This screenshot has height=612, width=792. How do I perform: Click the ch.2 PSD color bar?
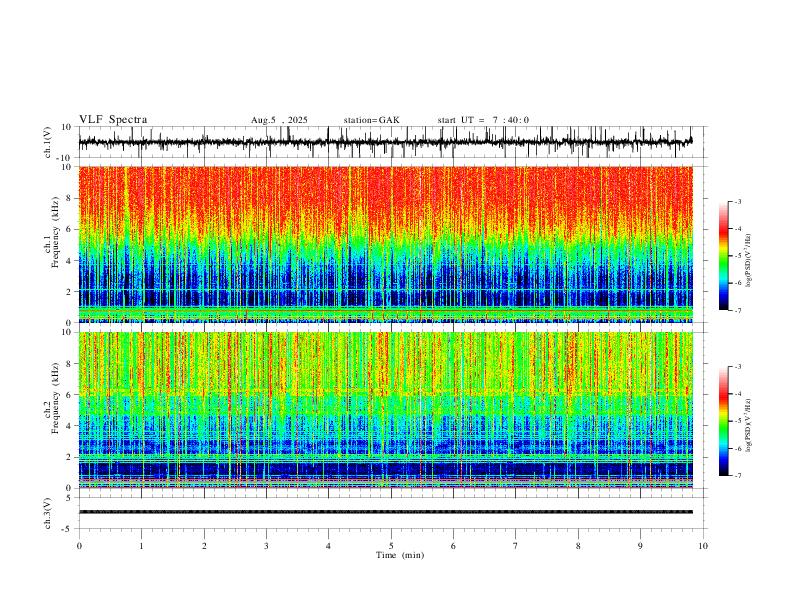[x=723, y=421]
